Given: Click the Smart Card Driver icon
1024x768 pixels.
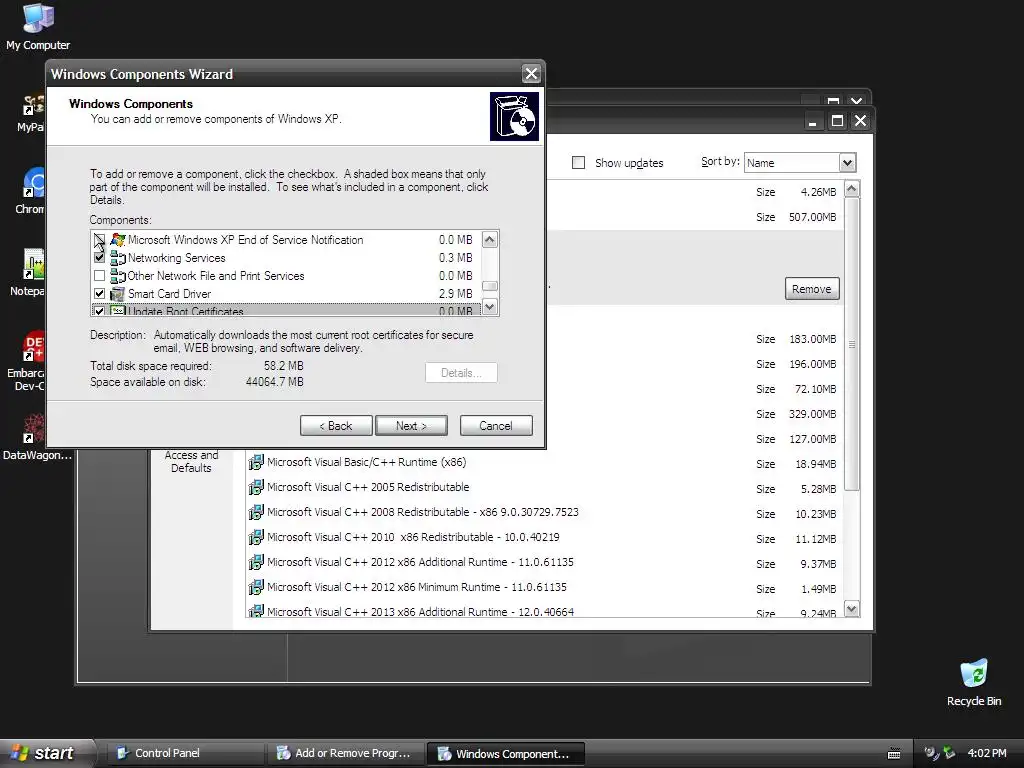Looking at the screenshot, I should pos(118,294).
